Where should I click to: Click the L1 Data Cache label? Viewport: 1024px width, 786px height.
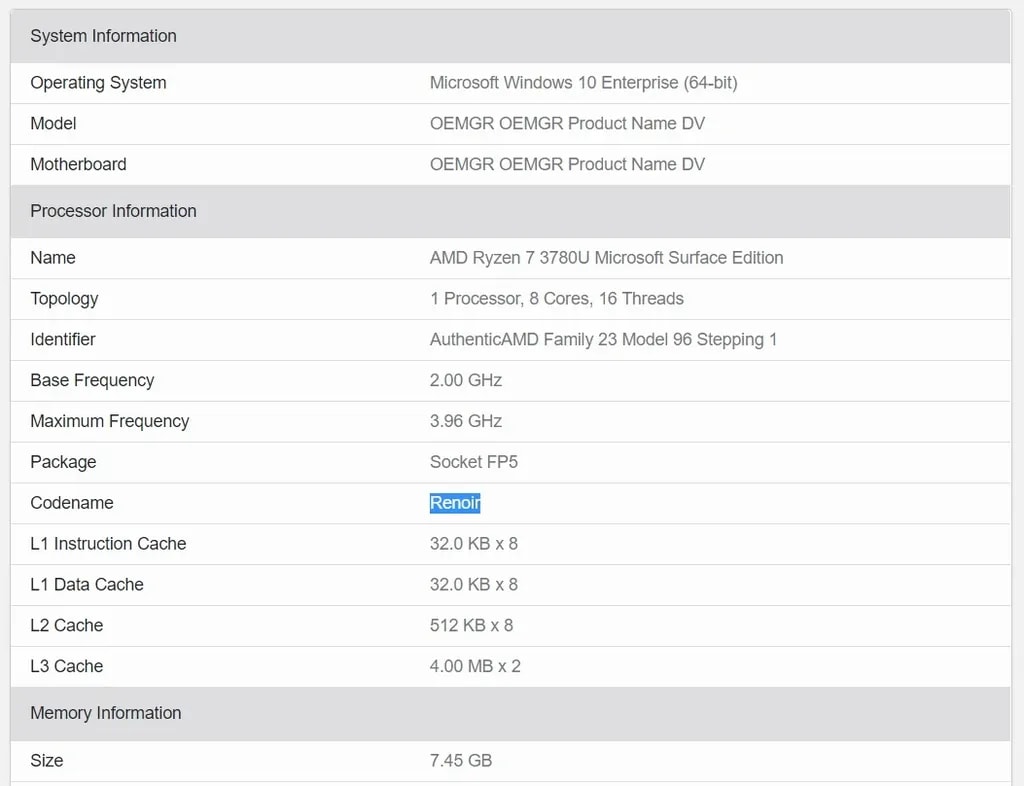[x=87, y=585]
